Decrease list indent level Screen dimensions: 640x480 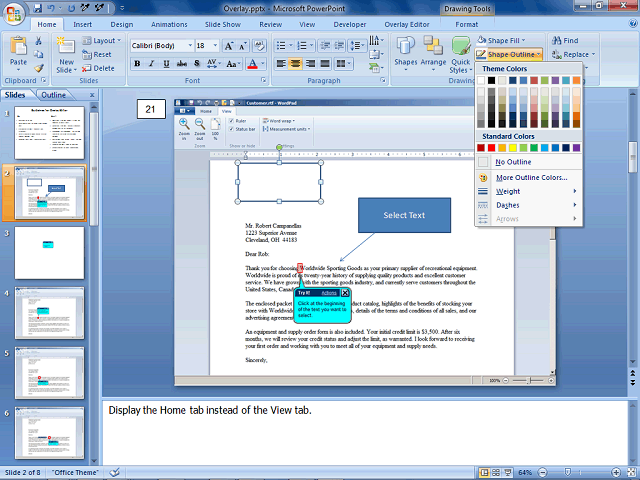pos(325,45)
